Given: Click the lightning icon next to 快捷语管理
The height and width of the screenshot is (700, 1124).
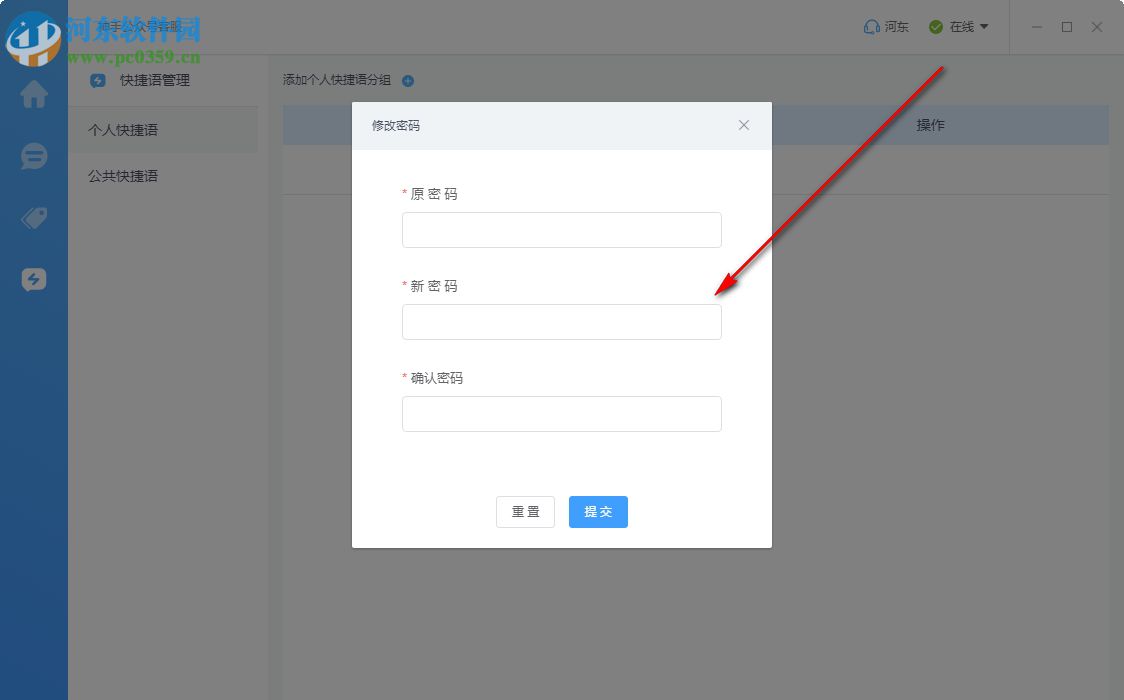Looking at the screenshot, I should click(x=97, y=81).
